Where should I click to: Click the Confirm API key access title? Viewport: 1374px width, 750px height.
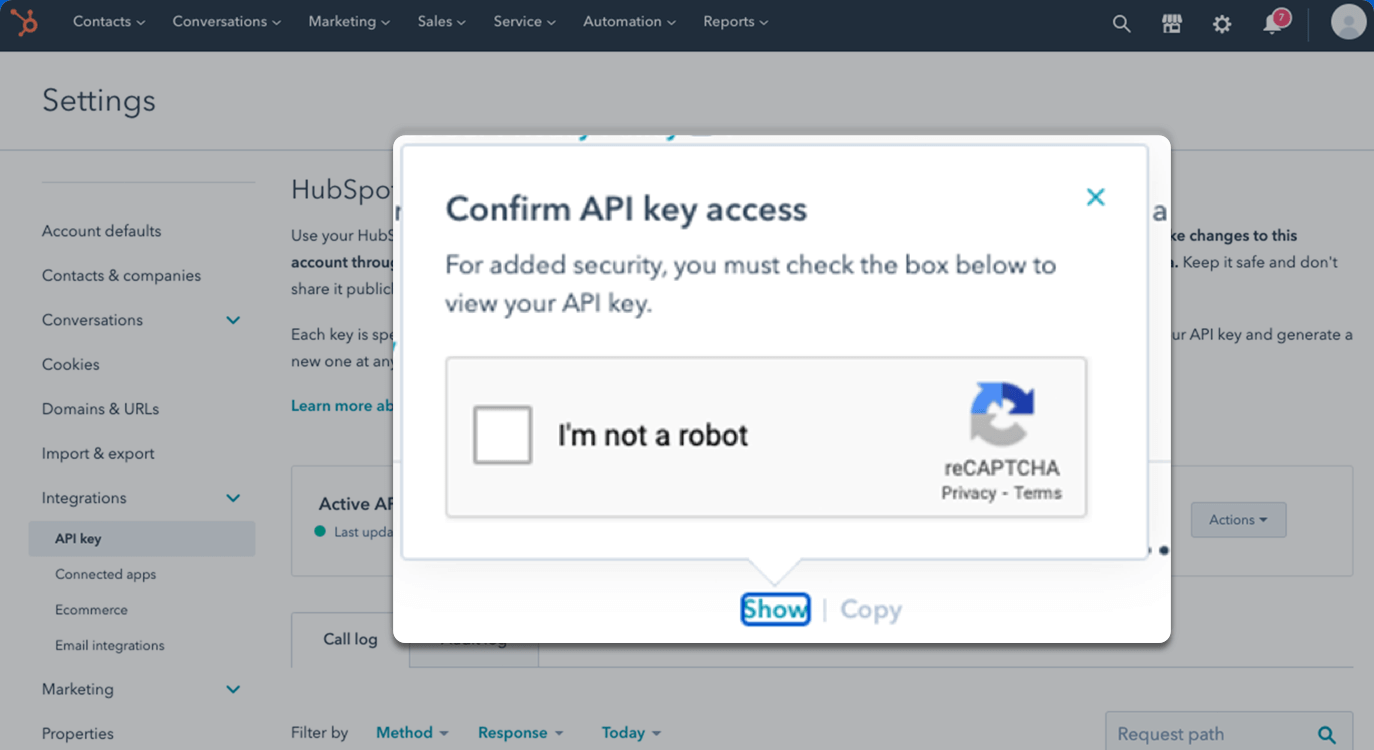(626, 209)
